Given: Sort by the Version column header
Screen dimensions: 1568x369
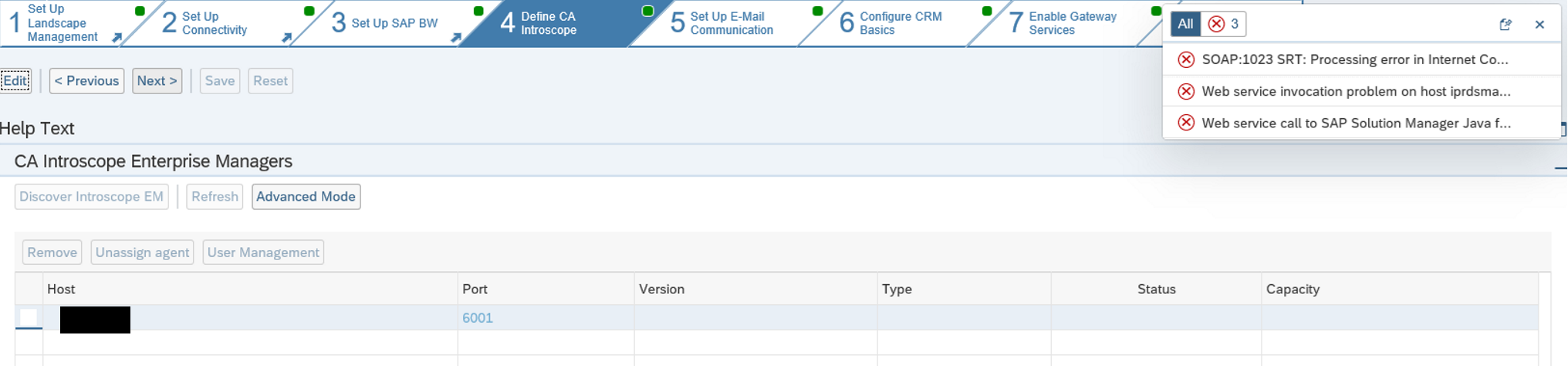Looking at the screenshot, I should [755, 289].
